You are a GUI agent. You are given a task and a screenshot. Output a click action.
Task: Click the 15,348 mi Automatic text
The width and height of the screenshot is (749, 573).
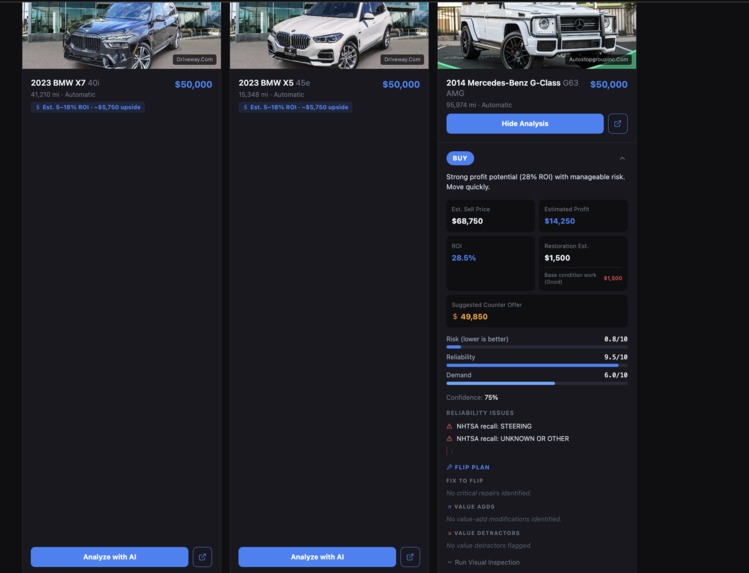[x=271, y=95]
